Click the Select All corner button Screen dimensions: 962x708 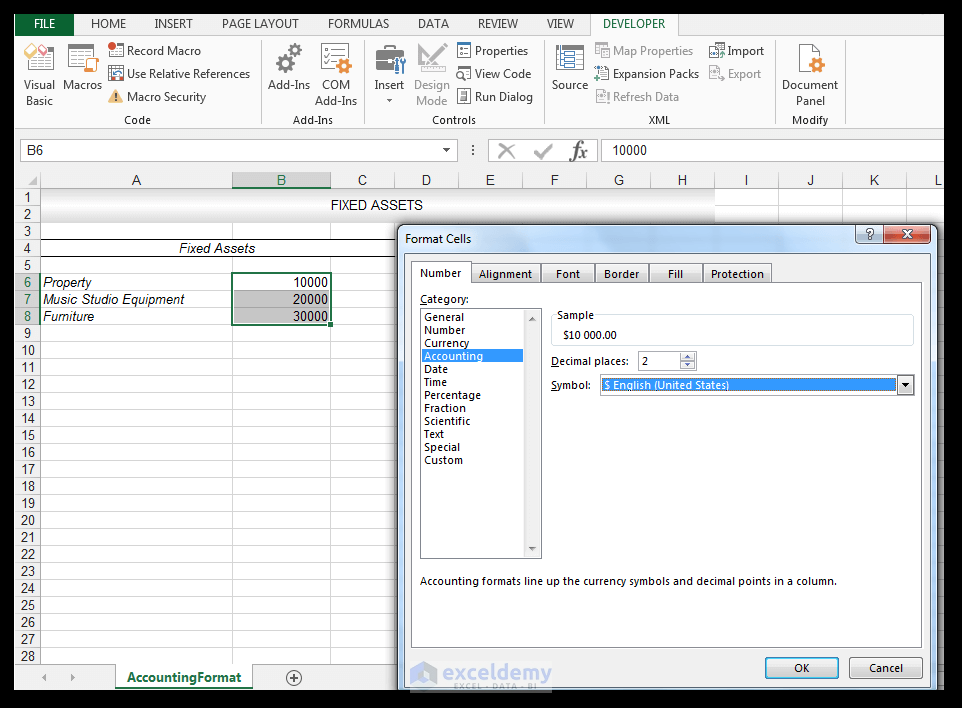[x=28, y=180]
